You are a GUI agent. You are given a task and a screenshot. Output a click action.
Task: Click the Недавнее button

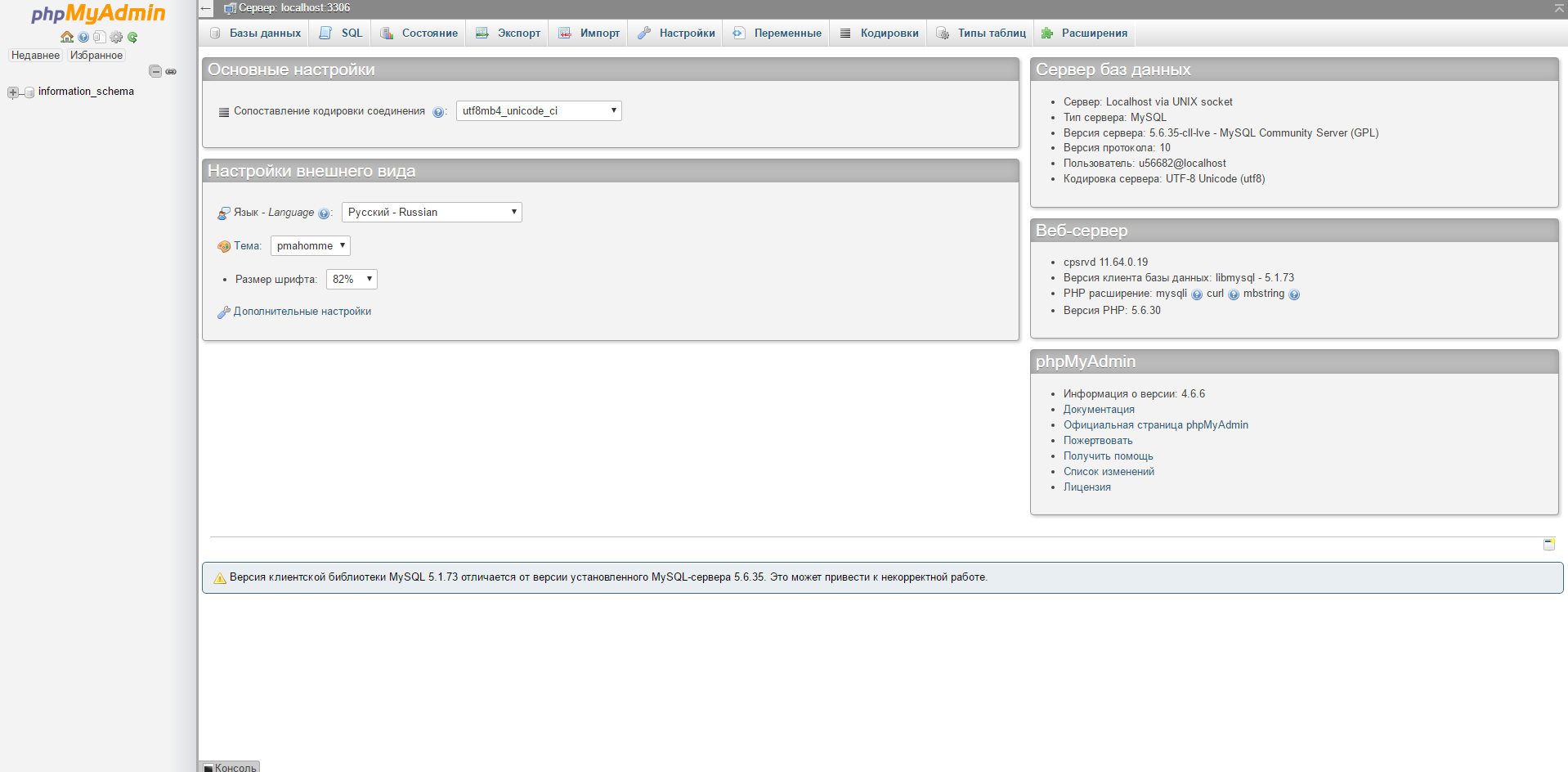35,56
